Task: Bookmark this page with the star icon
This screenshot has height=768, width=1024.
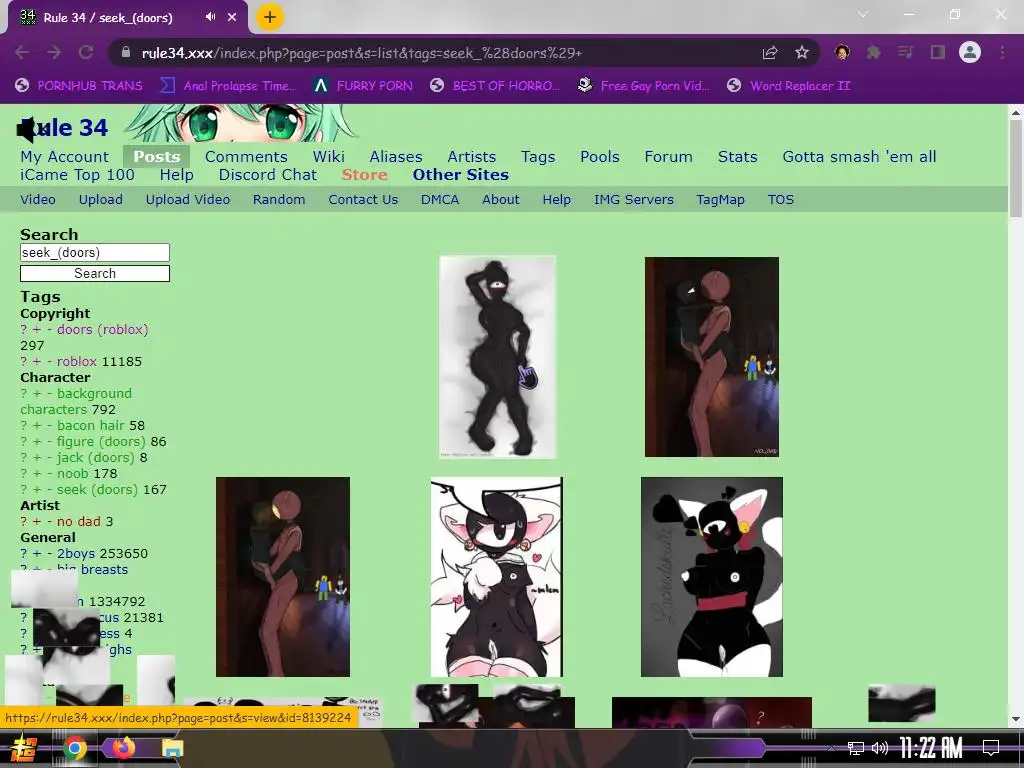Action: click(802, 52)
